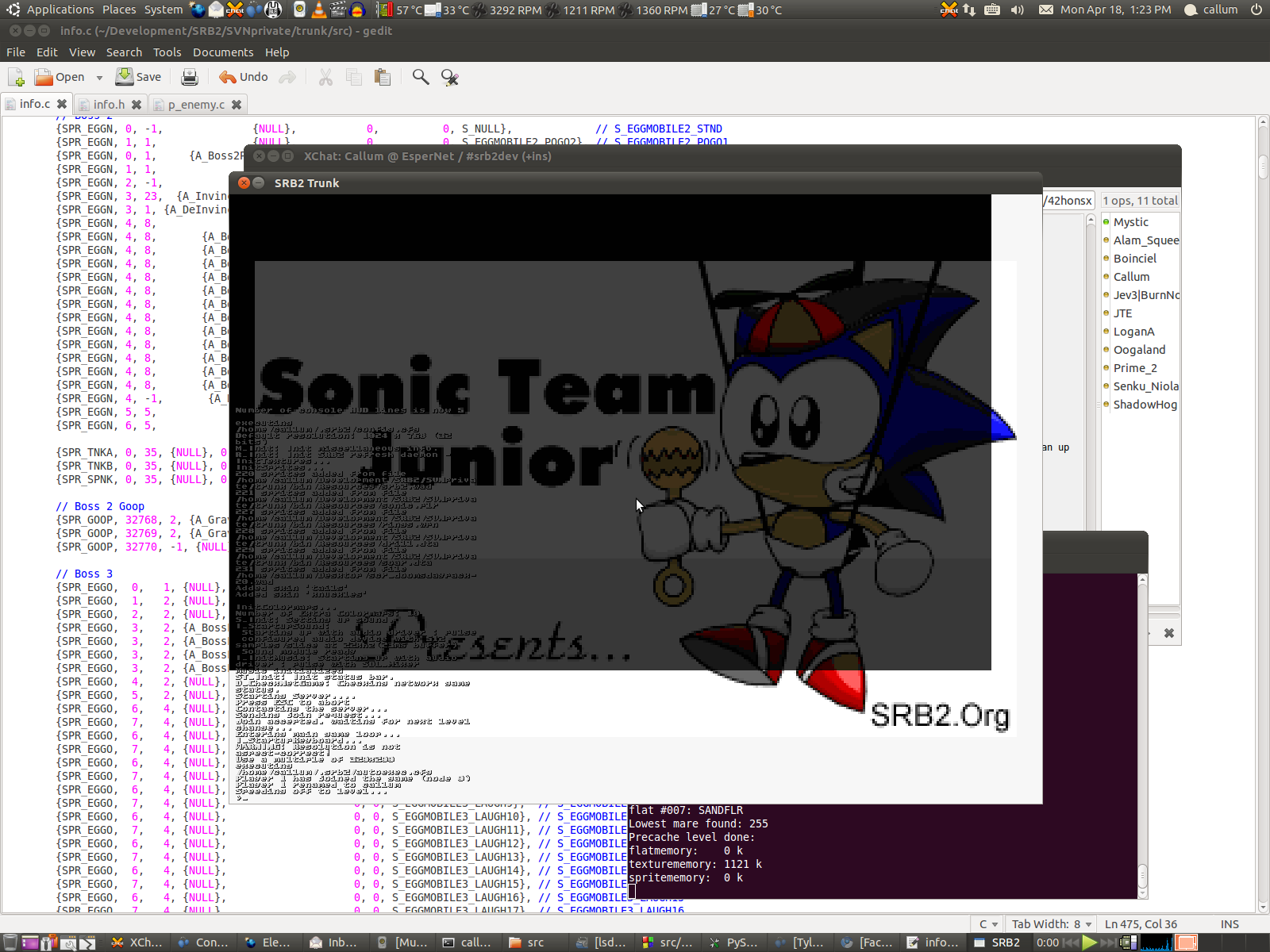Click the Redo arrow icon
Image resolution: width=1270 pixels, height=952 pixels.
coord(287,77)
